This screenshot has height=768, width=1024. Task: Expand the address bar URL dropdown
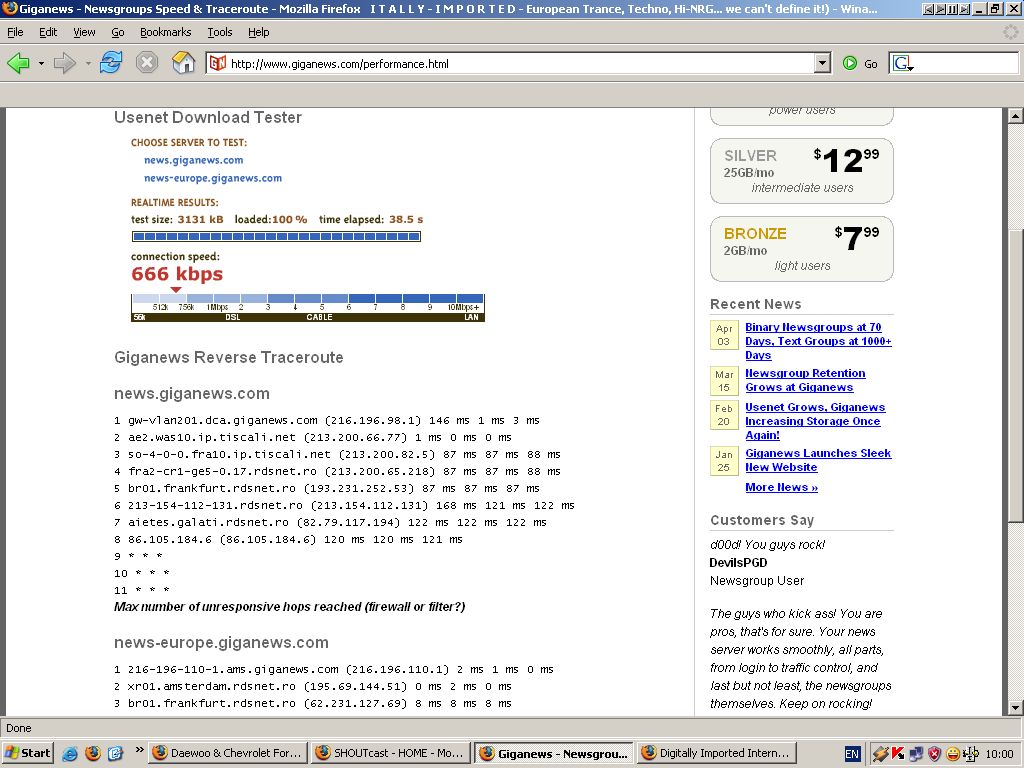point(822,64)
